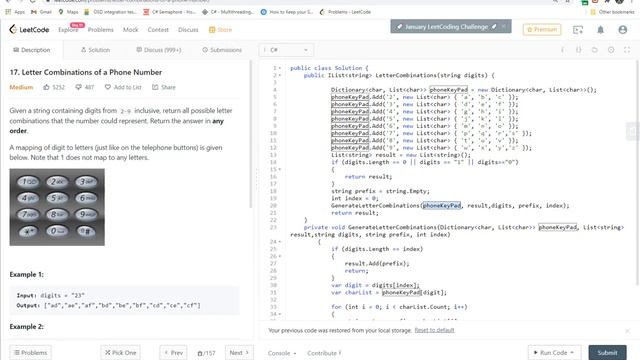This screenshot has width=640, height=360.
Task: Open the C# - Multithreading bookmark
Action: pos(228,12)
